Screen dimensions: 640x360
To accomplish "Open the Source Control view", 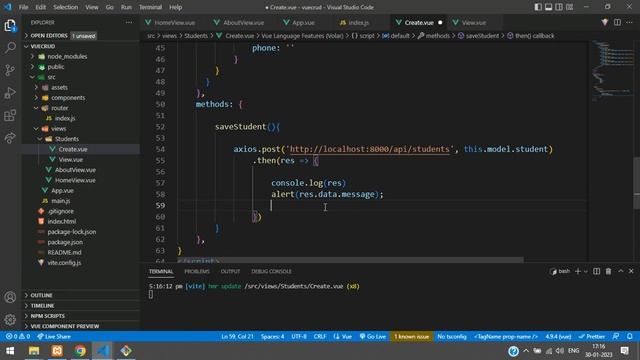I will click(10, 70).
